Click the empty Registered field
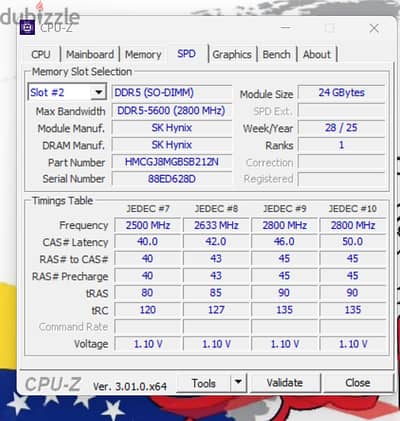The width and height of the screenshot is (400, 421). tap(341, 179)
